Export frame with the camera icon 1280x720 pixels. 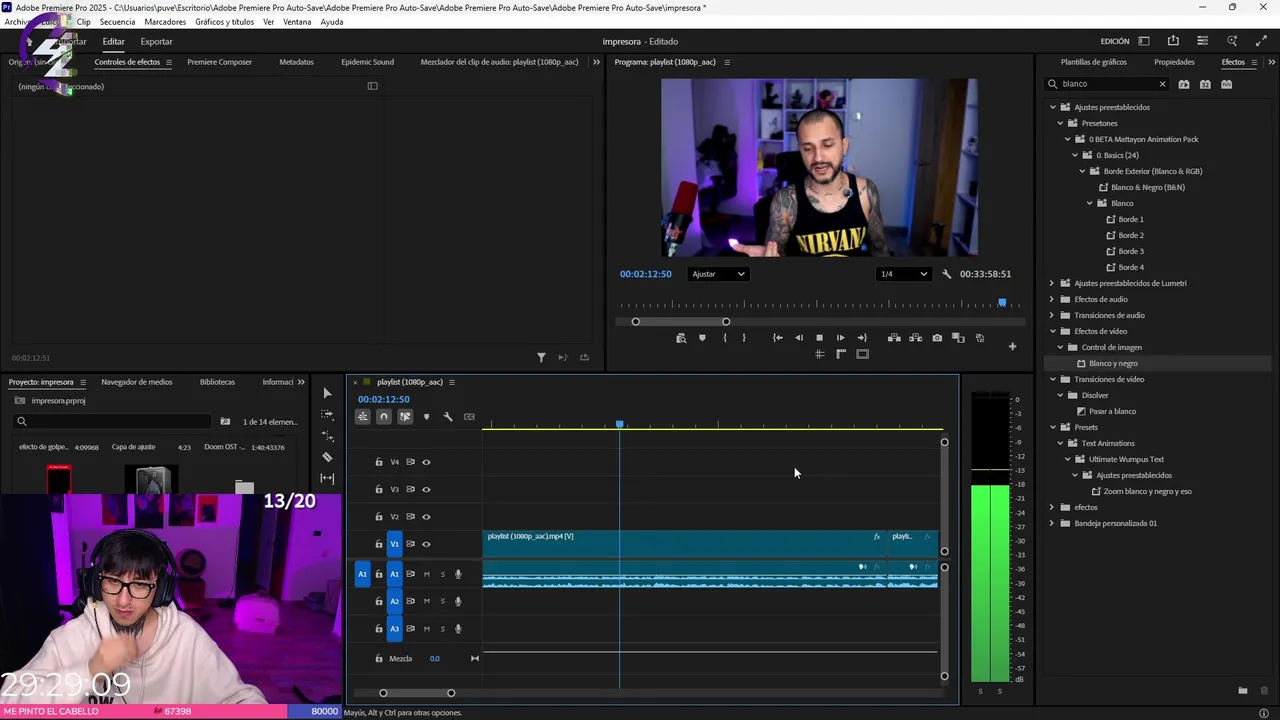tap(937, 338)
